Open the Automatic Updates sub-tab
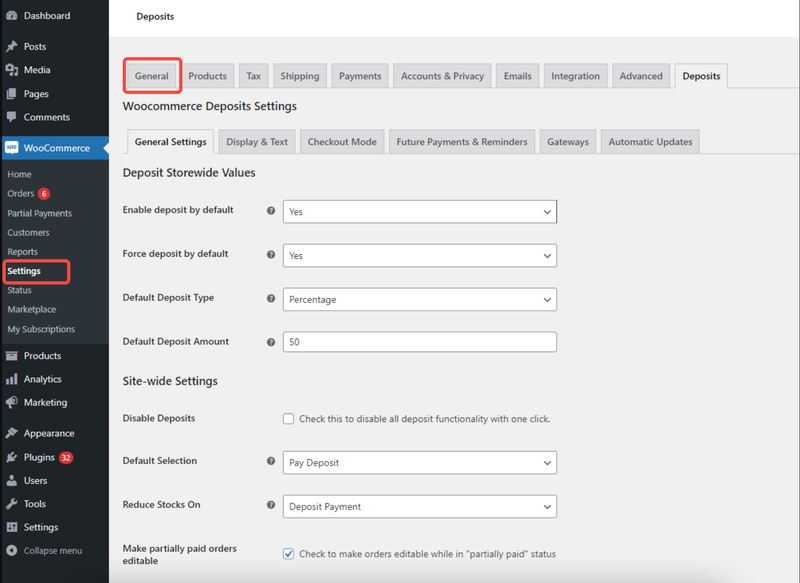 coord(650,142)
